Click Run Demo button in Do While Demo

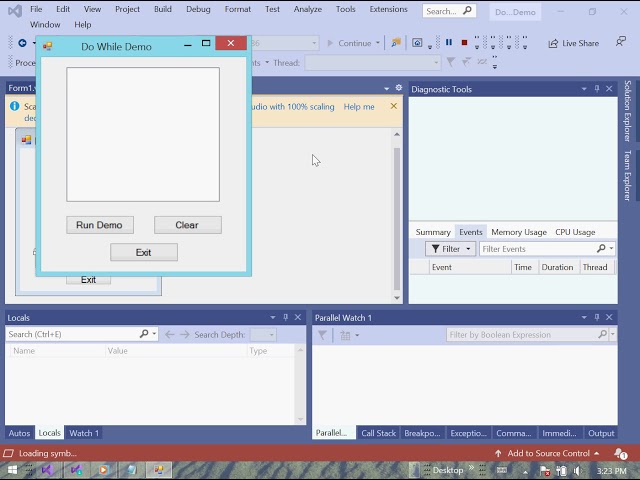[x=100, y=225]
